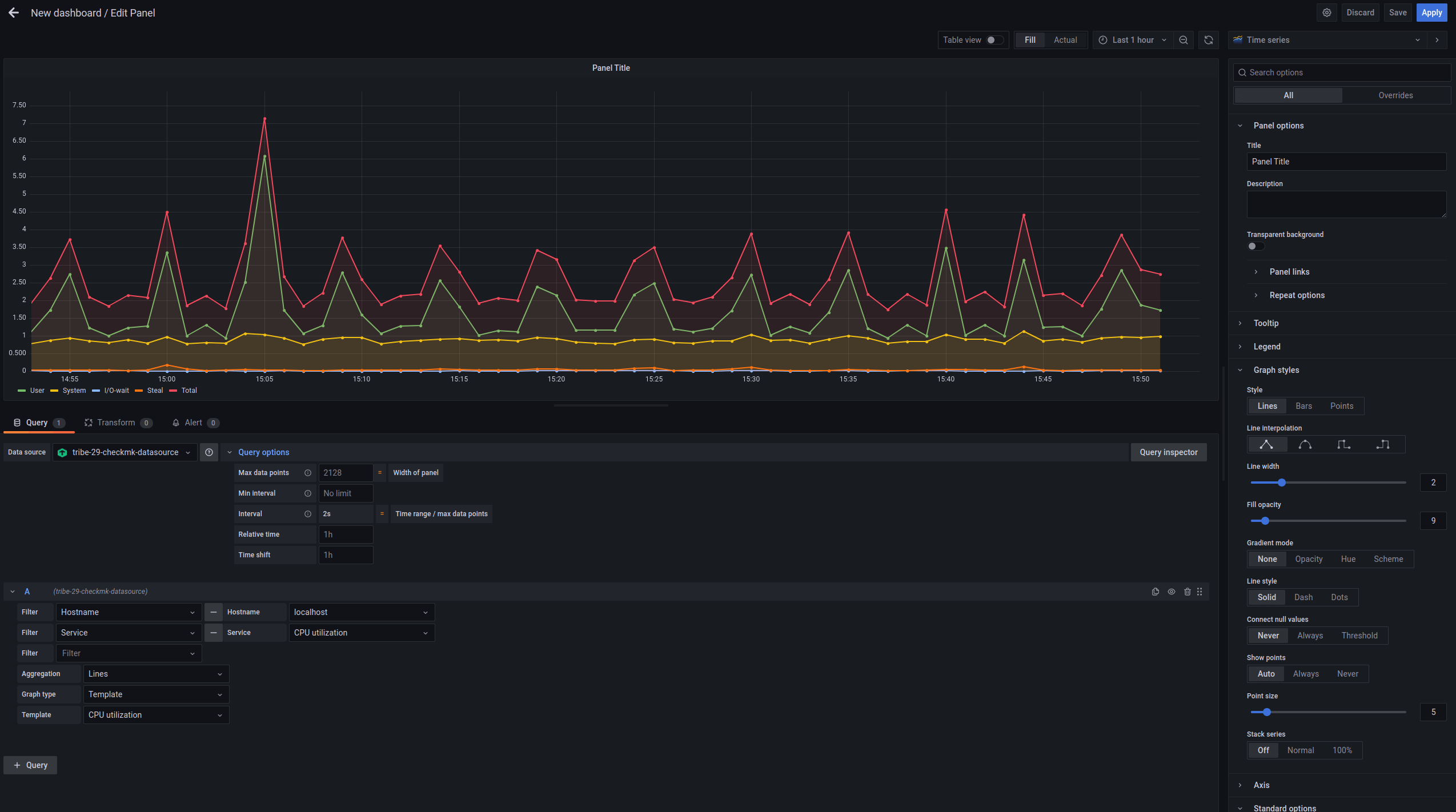1456x812 pixels.
Task: Refresh the dashboard with the refresh icon
Action: (x=1209, y=40)
